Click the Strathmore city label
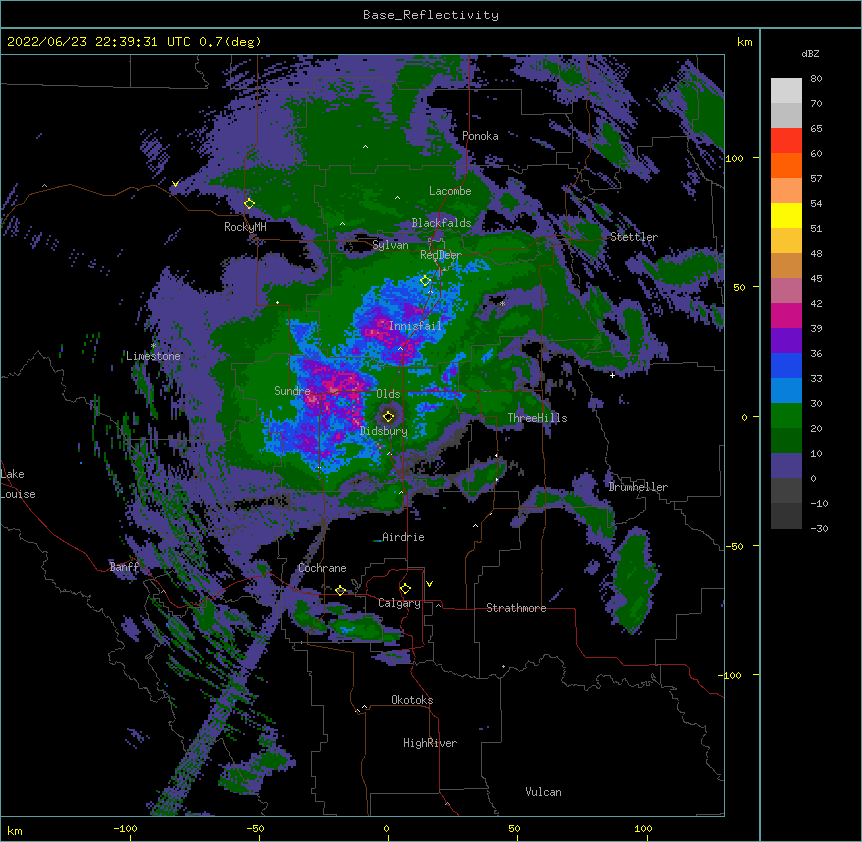This screenshot has width=862, height=842. pyautogui.click(x=516, y=608)
